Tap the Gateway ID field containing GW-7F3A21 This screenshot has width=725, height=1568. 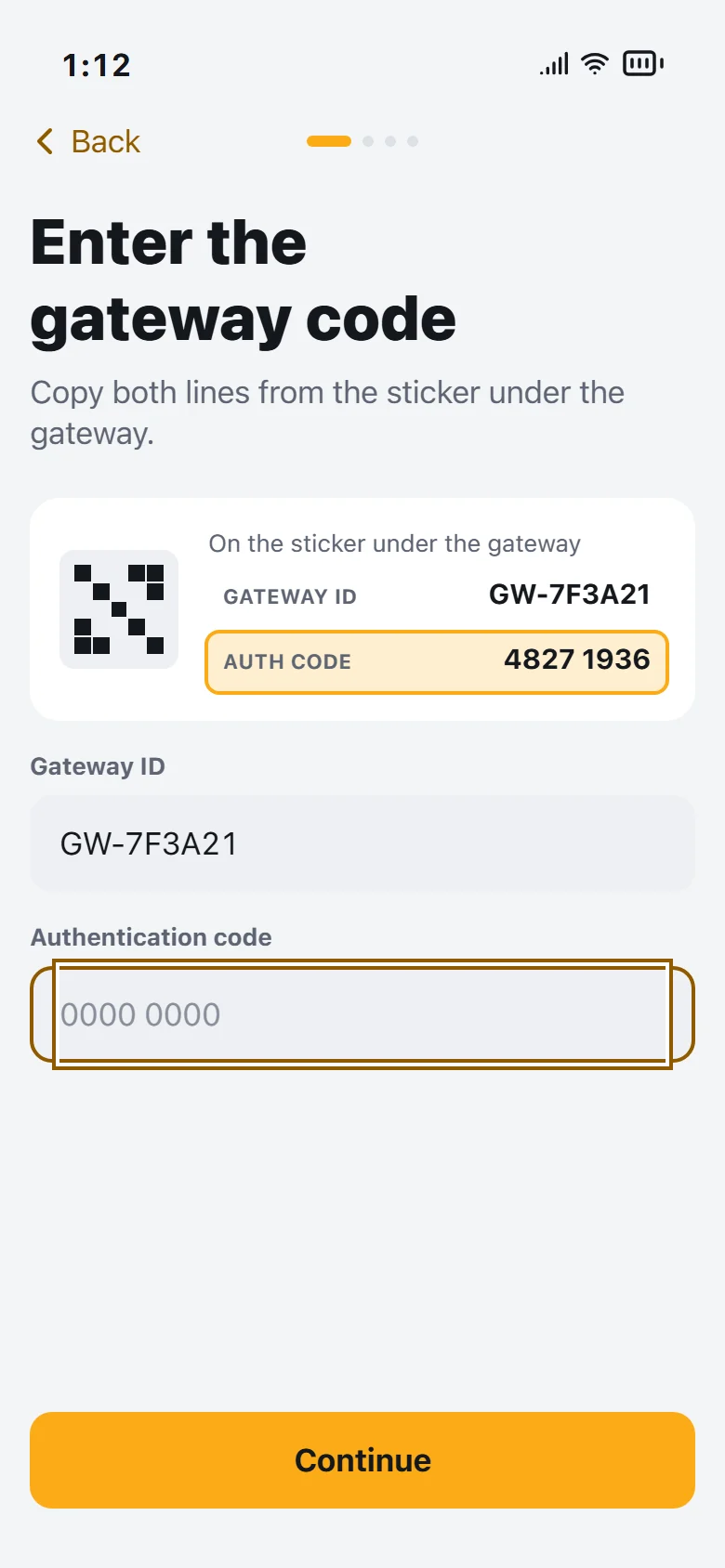362,843
